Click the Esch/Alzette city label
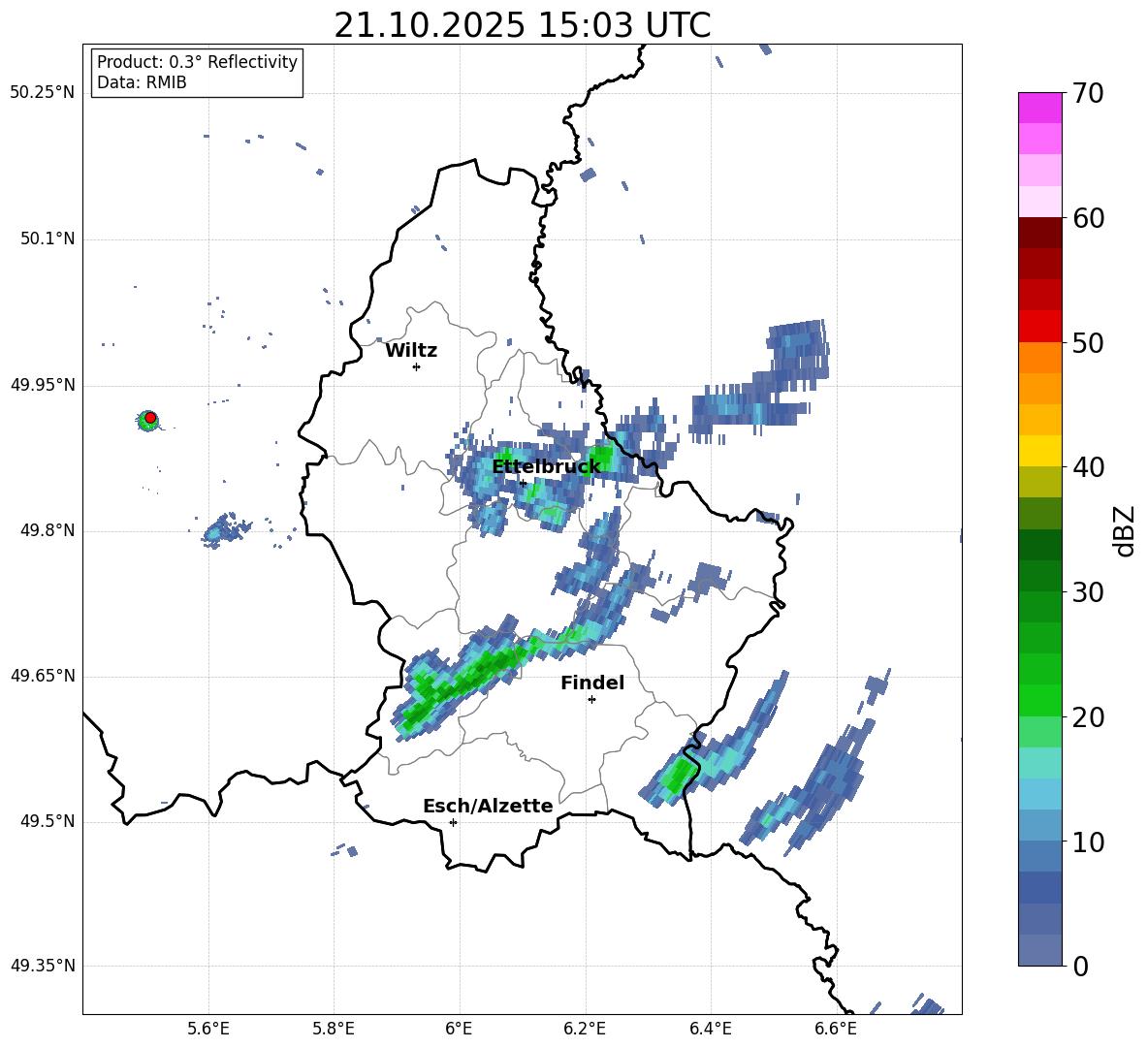1148x1048 pixels. pos(488,806)
